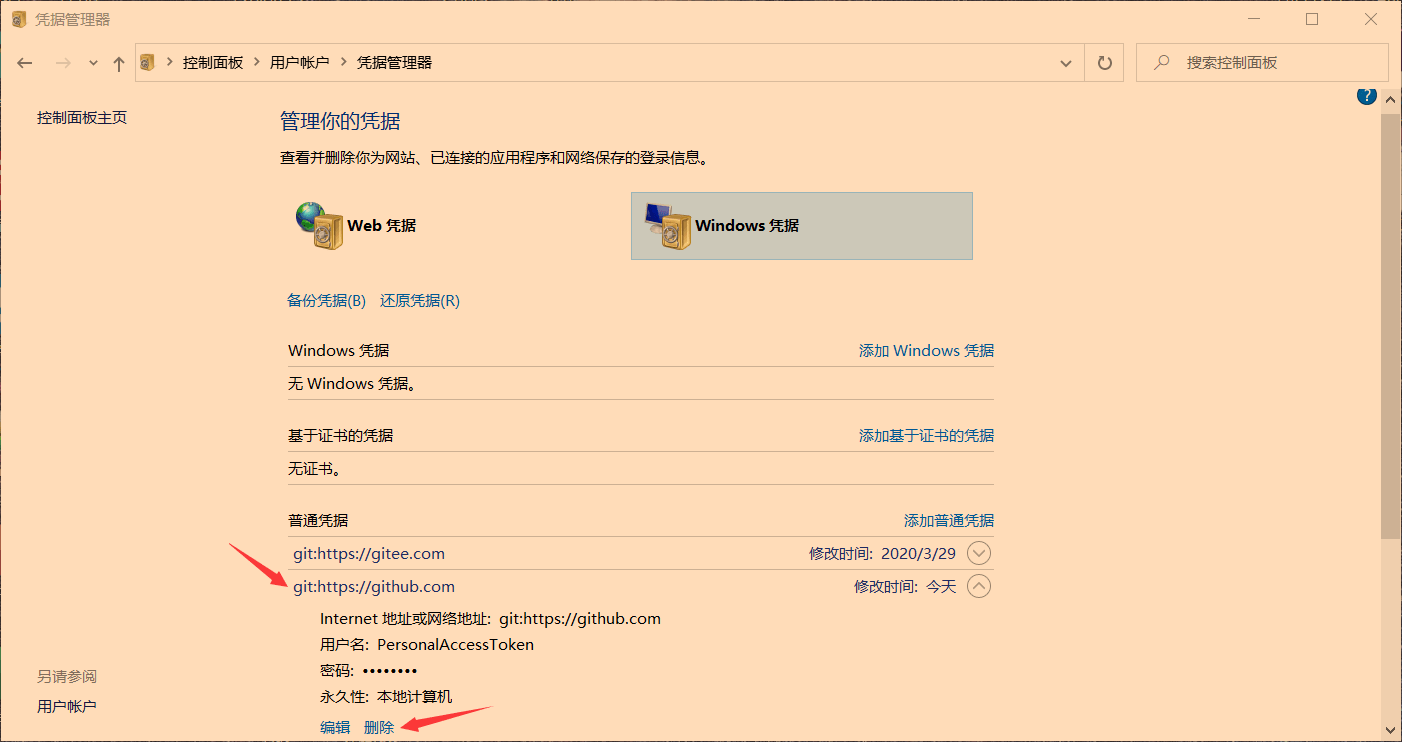Click 编辑 for the github credential
Viewport: 1402px width, 742px height.
[335, 727]
